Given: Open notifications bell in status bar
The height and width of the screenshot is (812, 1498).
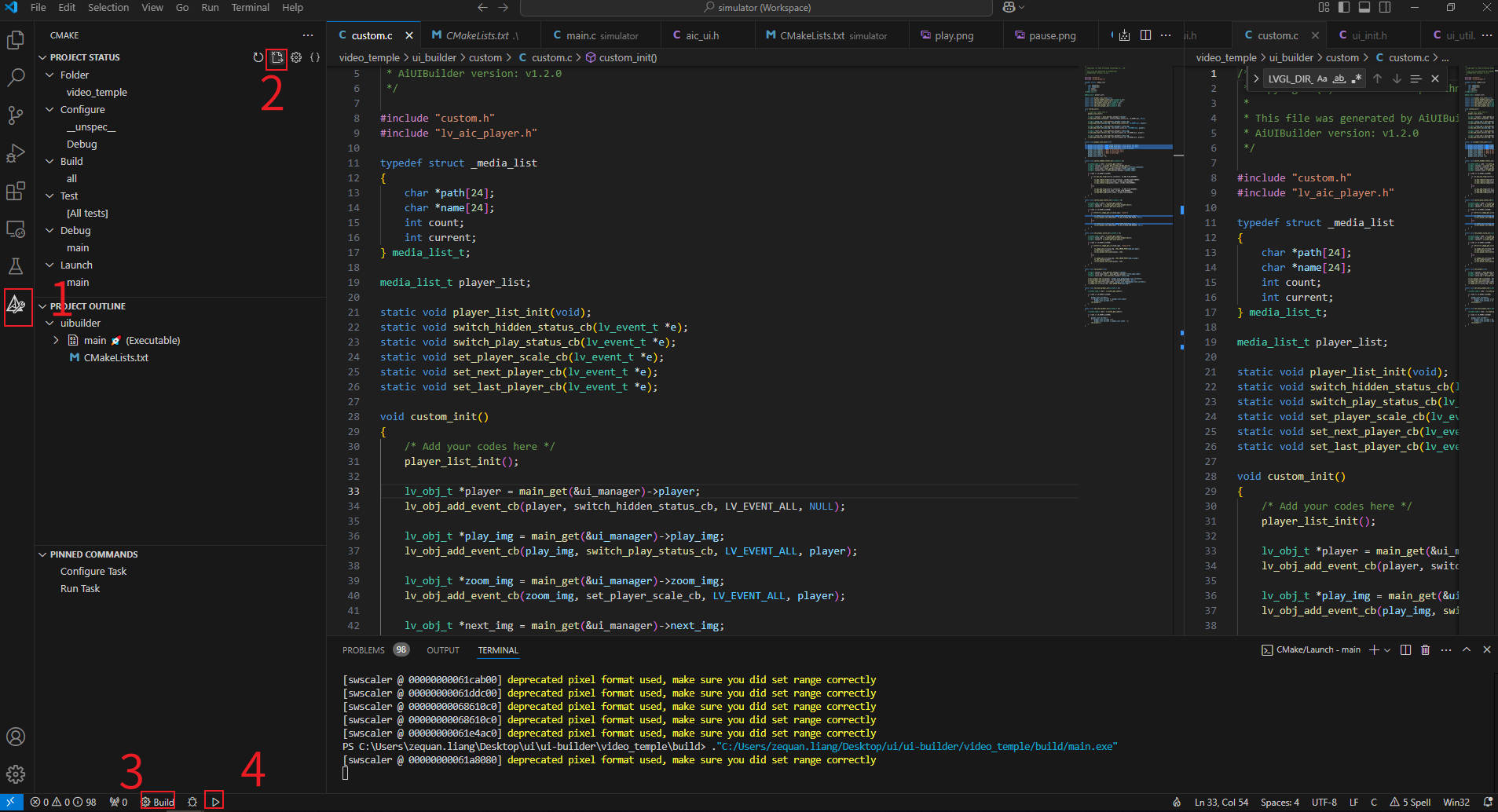Looking at the screenshot, I should 1487,802.
